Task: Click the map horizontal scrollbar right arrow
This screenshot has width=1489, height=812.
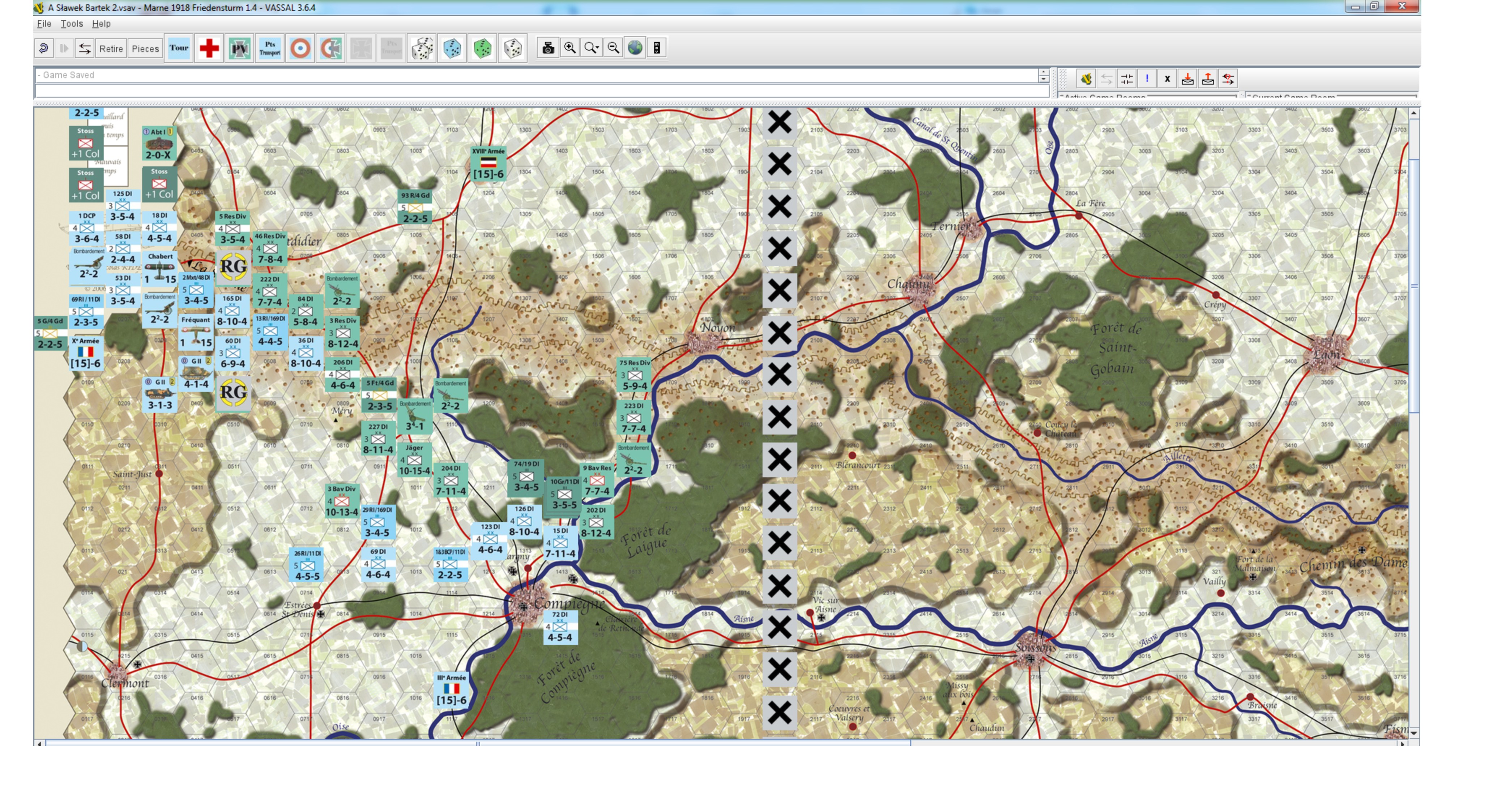Action: 1402,743
